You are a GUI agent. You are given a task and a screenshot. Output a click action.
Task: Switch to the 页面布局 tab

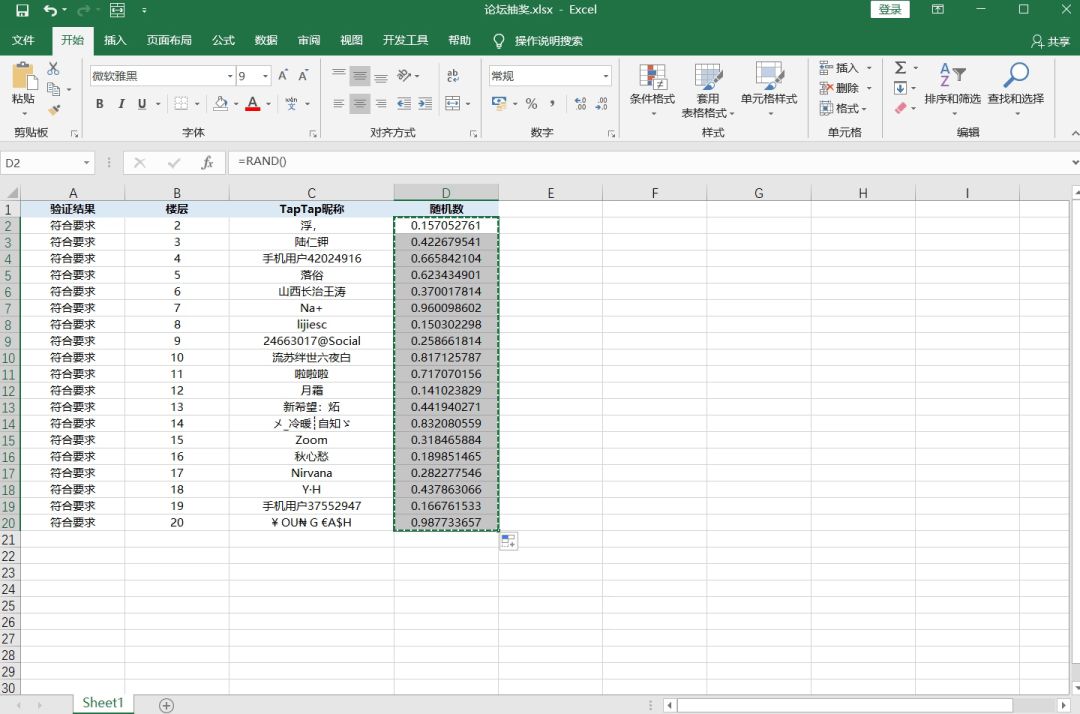point(169,41)
